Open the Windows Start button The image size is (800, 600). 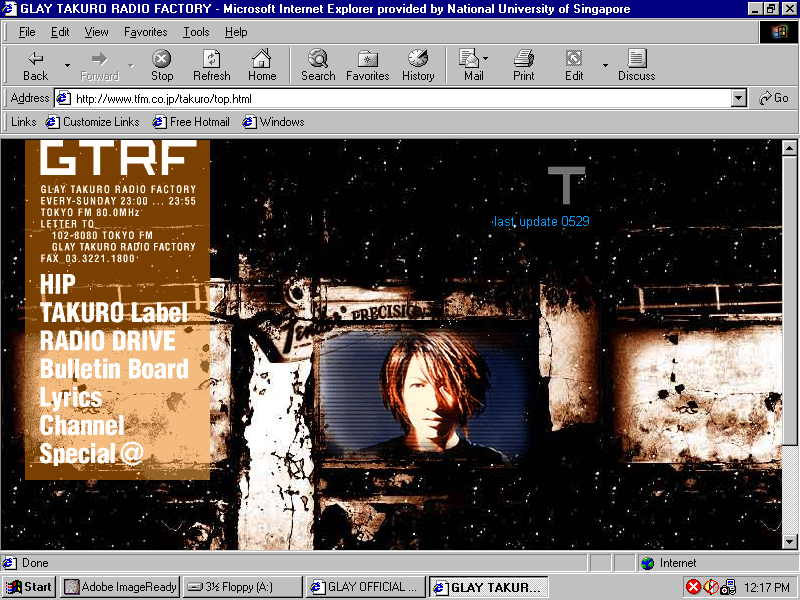coord(29,587)
